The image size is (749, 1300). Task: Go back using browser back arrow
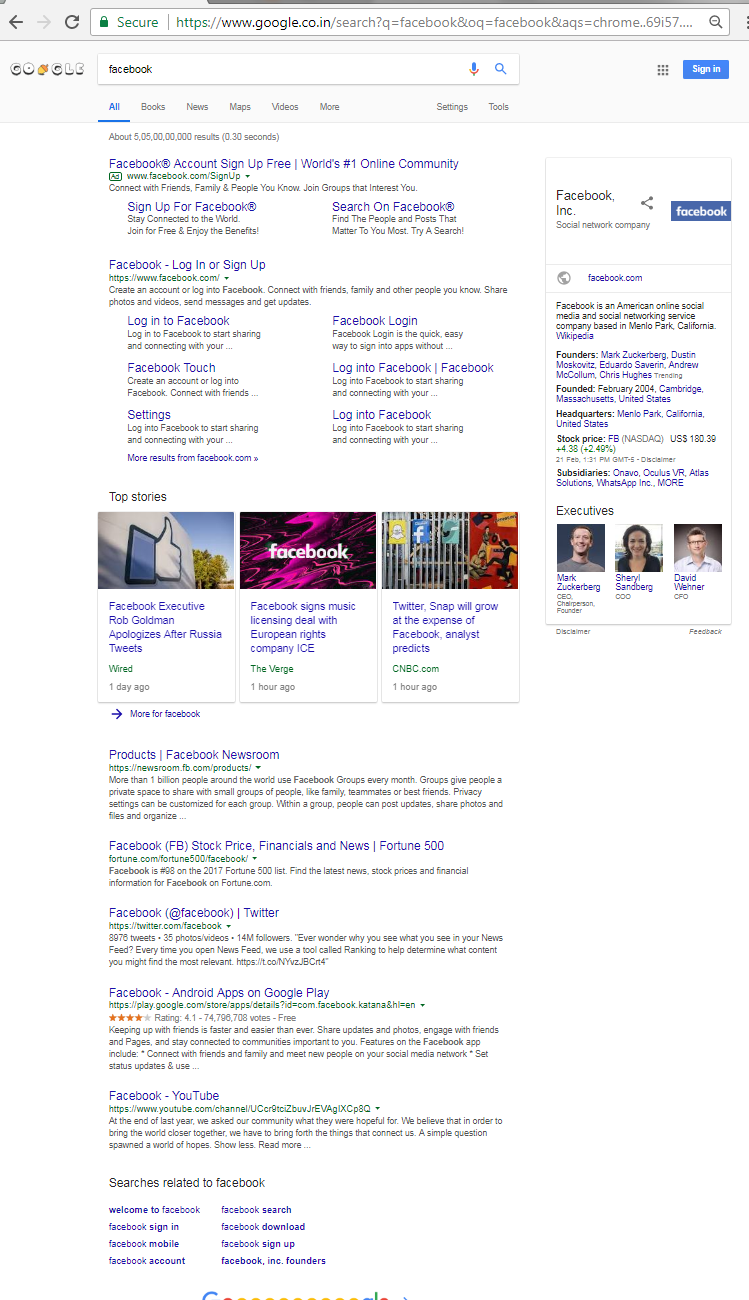coord(15,21)
